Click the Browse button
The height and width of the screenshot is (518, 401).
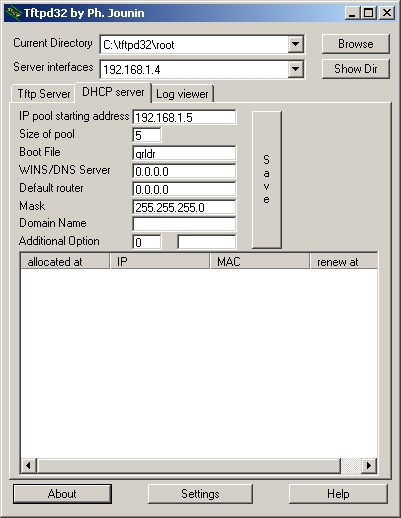coord(356,44)
